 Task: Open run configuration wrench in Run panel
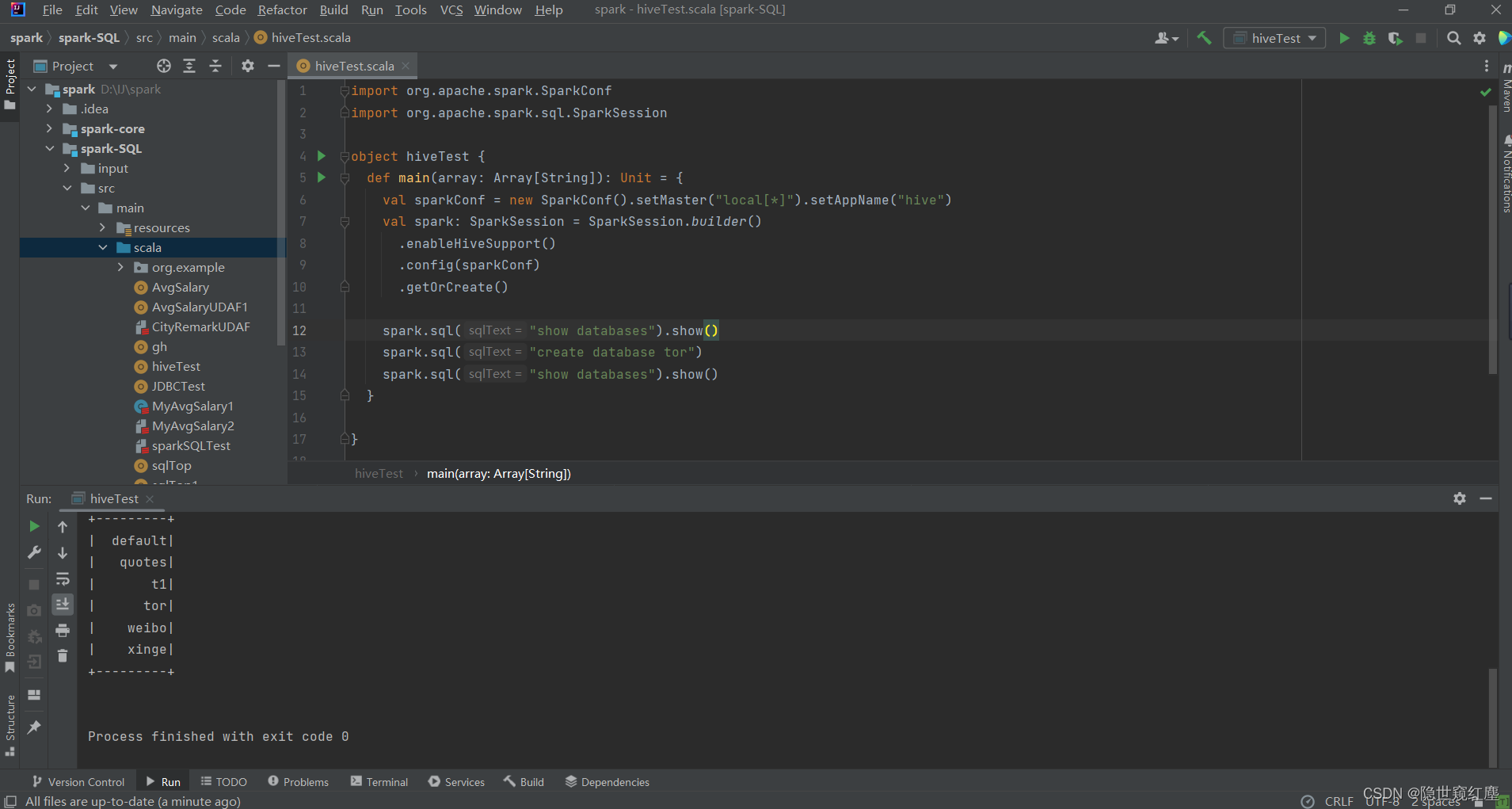[34, 552]
